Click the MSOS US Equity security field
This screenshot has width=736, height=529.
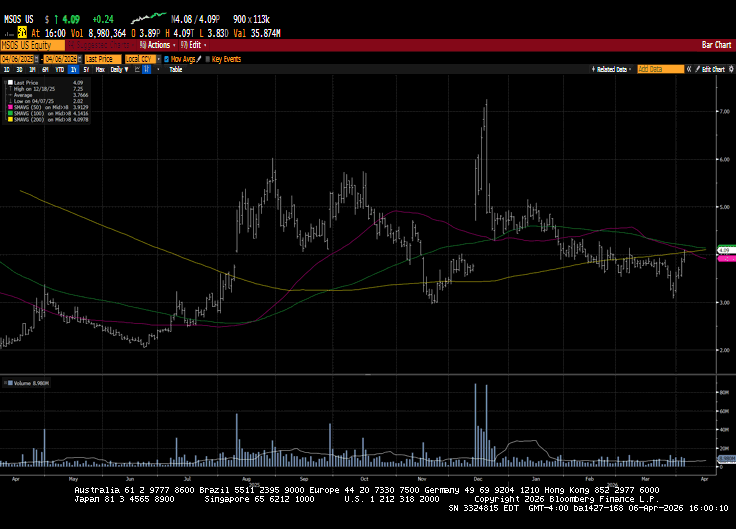point(33,45)
